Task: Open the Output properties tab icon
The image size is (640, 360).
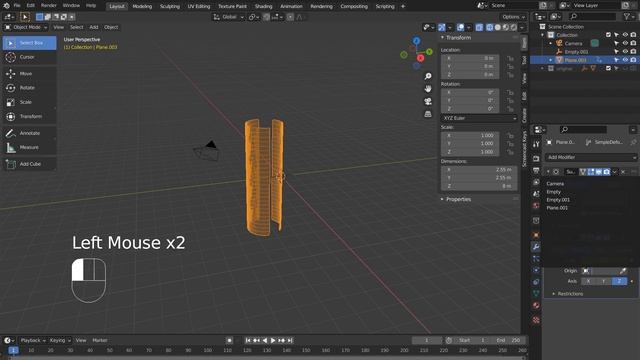Action: pyautogui.click(x=536, y=170)
